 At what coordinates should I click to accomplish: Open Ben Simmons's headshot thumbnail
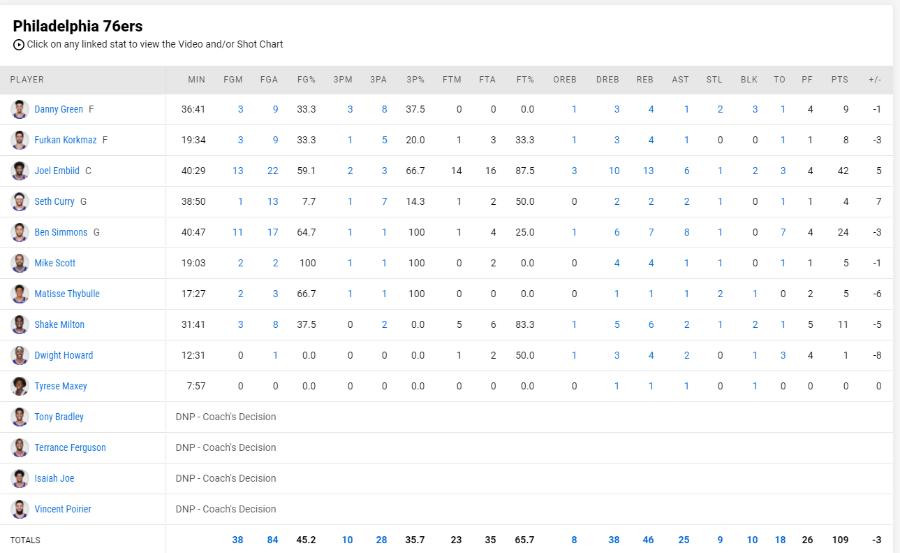(20, 232)
